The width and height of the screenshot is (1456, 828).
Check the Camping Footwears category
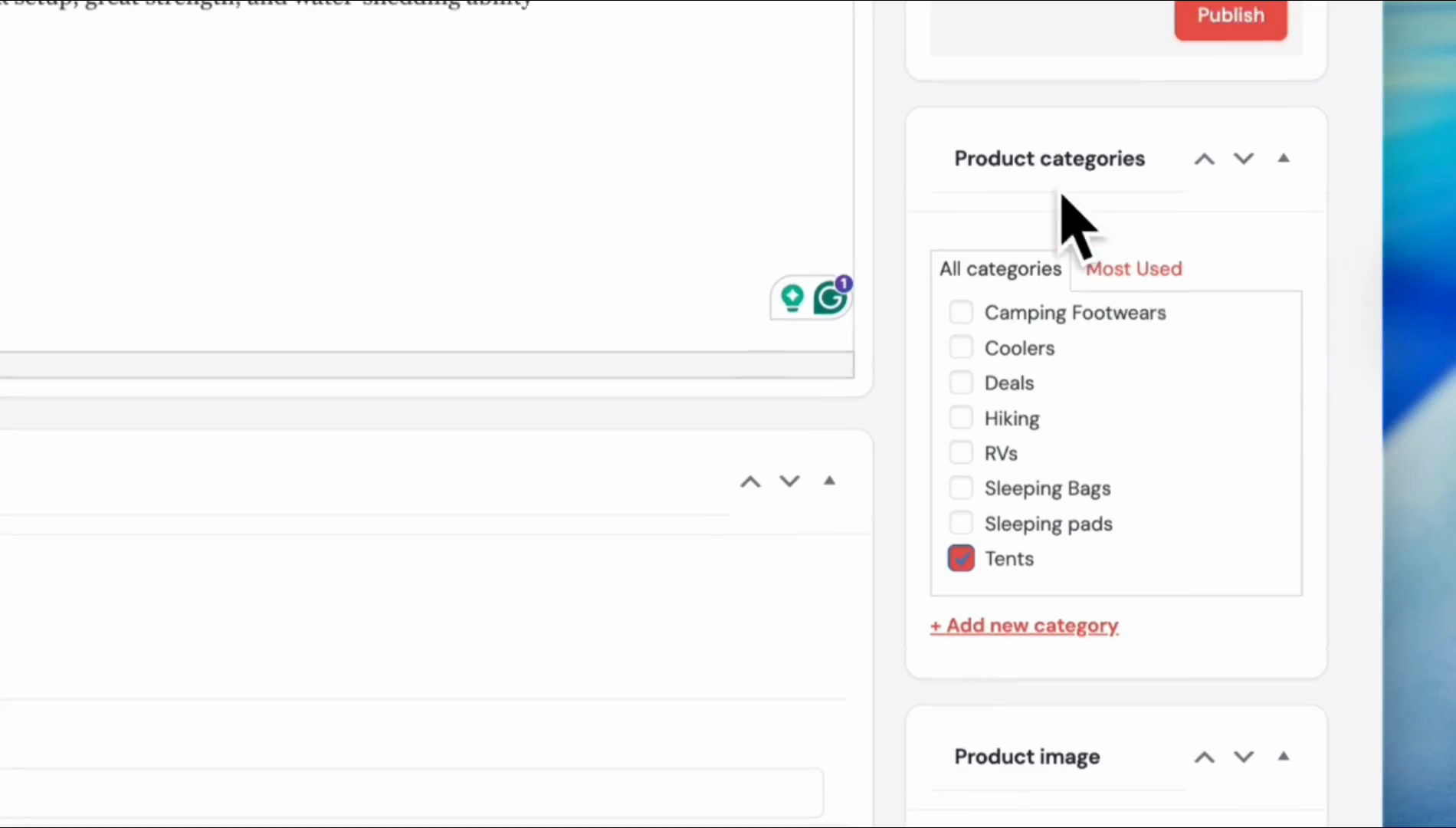pos(961,313)
